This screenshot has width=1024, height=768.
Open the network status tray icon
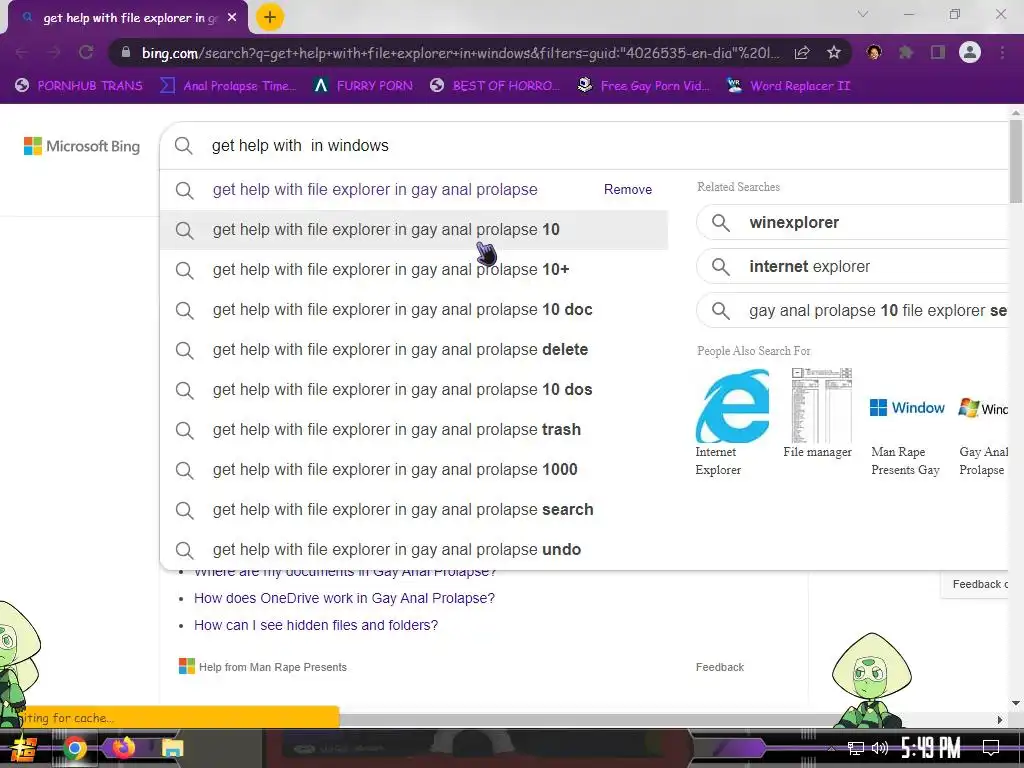point(856,748)
